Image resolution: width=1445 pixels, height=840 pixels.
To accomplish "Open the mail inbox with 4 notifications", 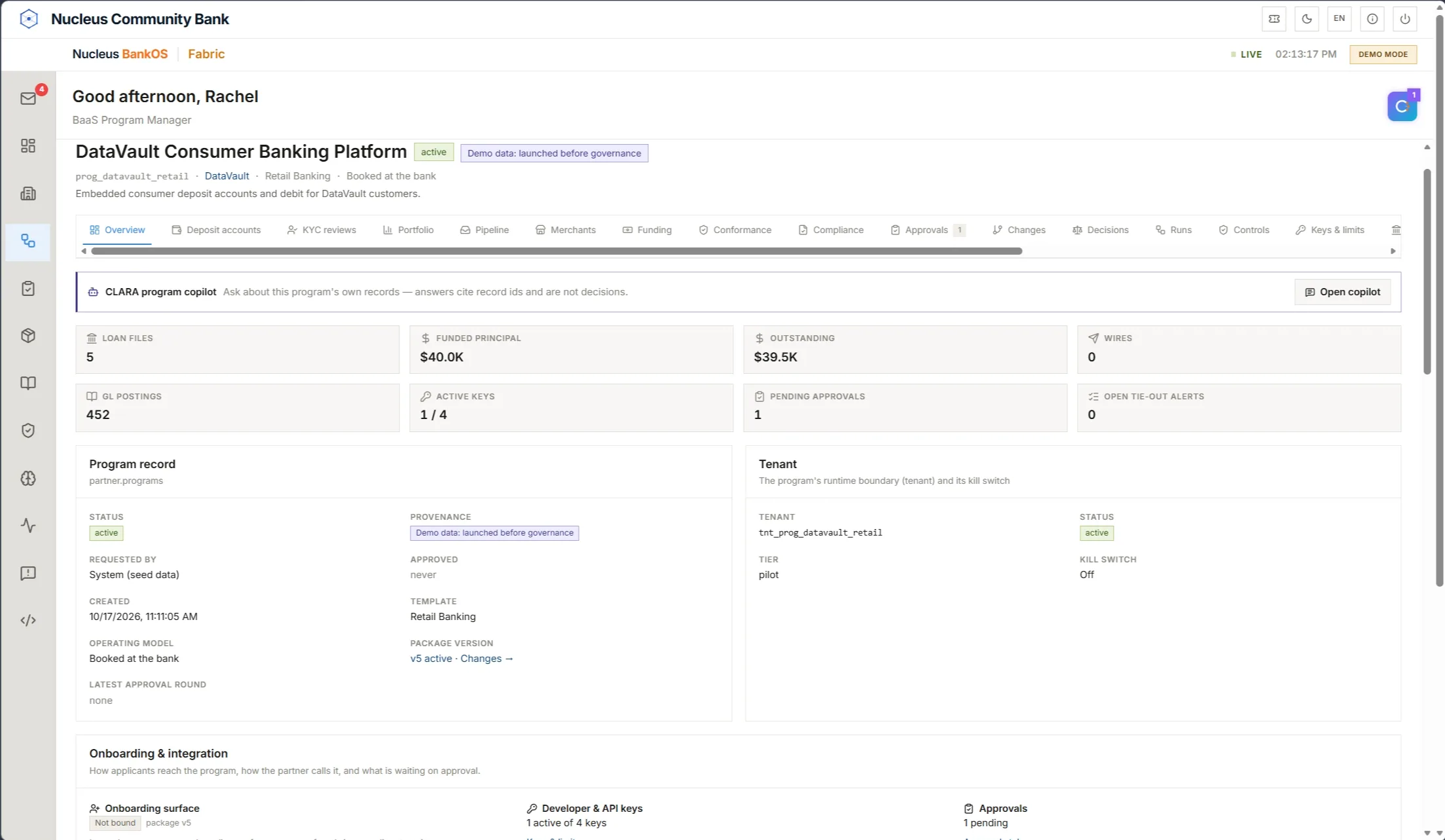I will [x=28, y=98].
